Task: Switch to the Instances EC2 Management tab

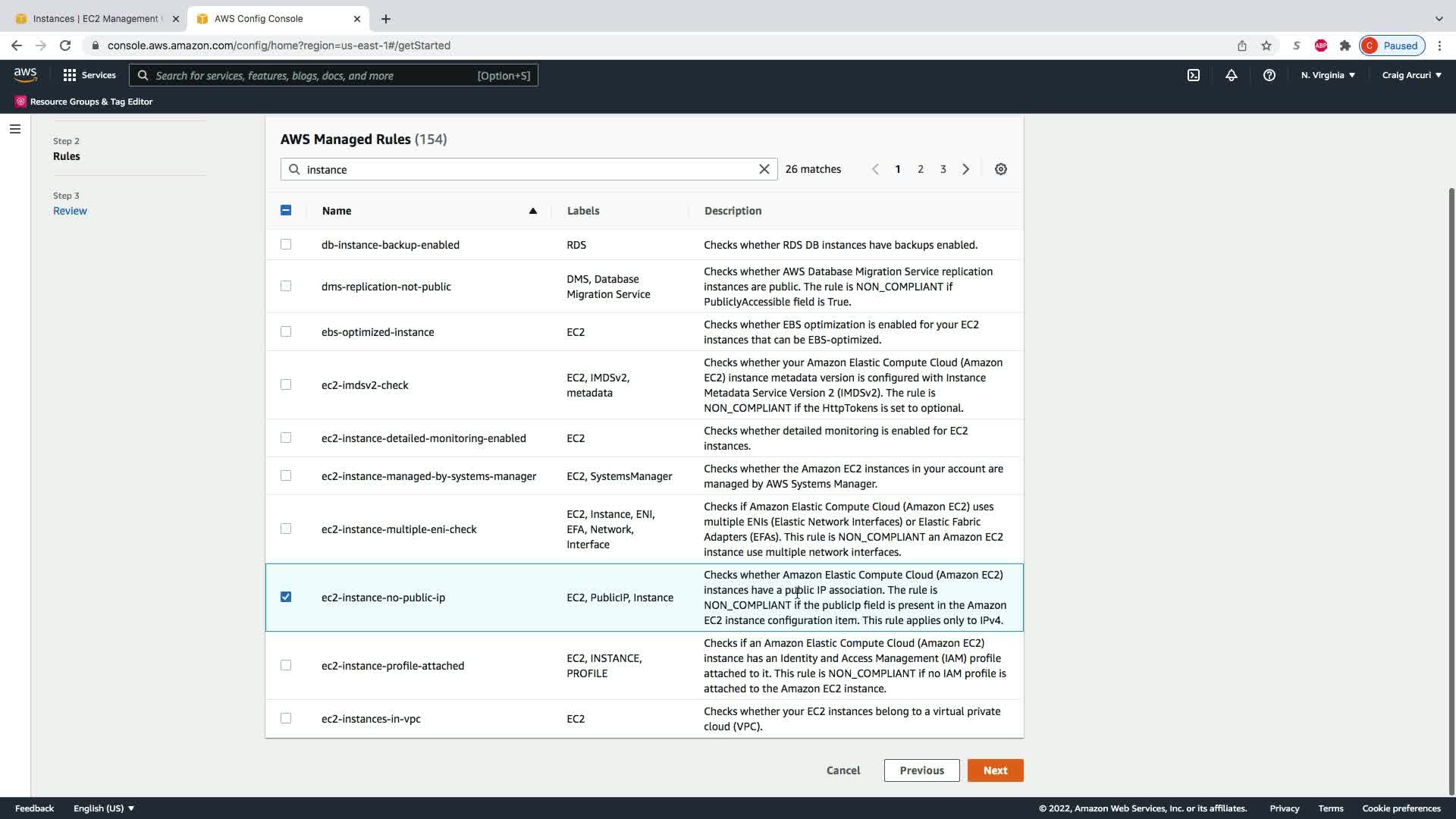Action: pos(95,18)
